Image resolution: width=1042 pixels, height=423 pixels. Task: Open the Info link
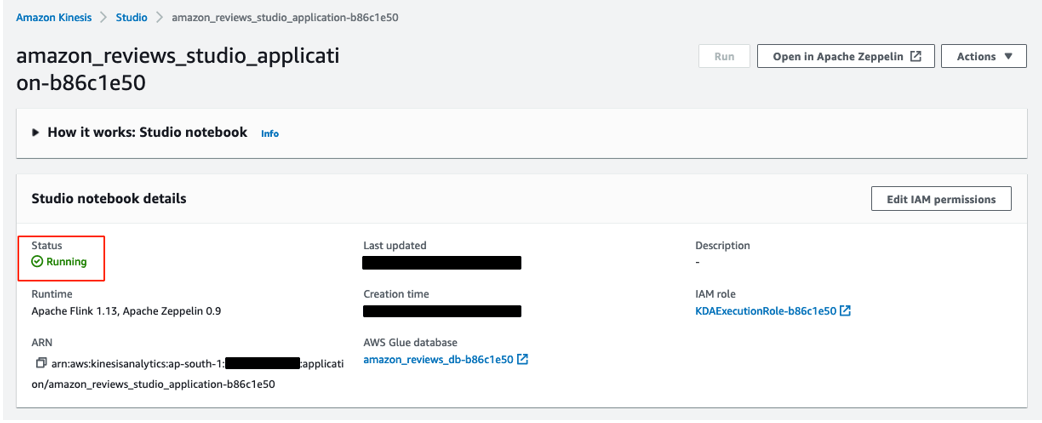point(270,133)
